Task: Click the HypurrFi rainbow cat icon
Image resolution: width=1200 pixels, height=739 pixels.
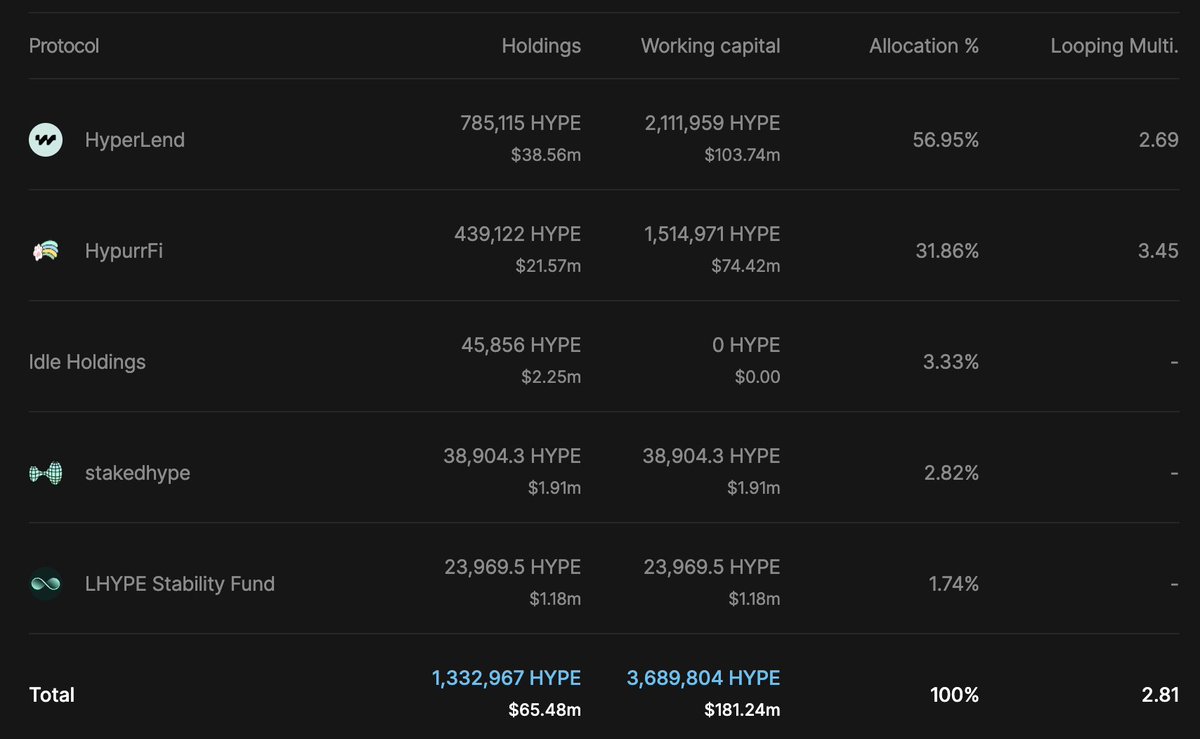Action: [x=46, y=251]
